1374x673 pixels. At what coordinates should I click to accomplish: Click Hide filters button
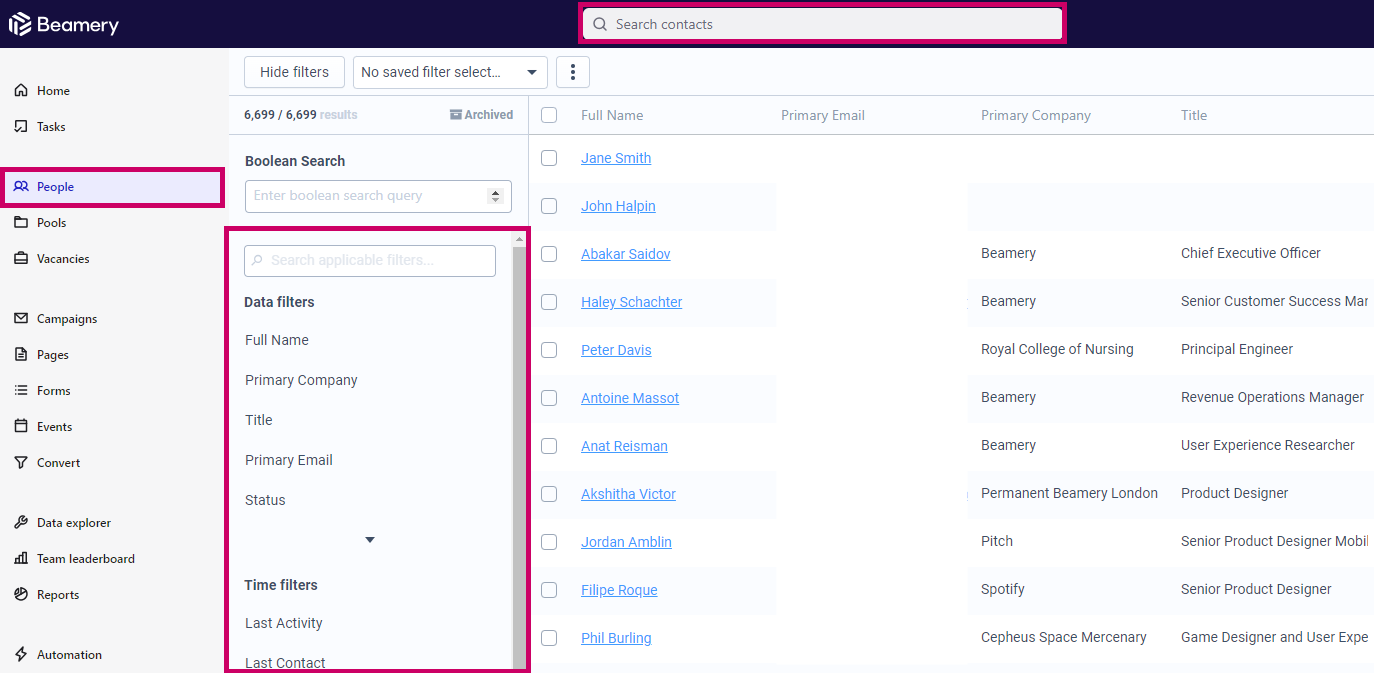294,72
